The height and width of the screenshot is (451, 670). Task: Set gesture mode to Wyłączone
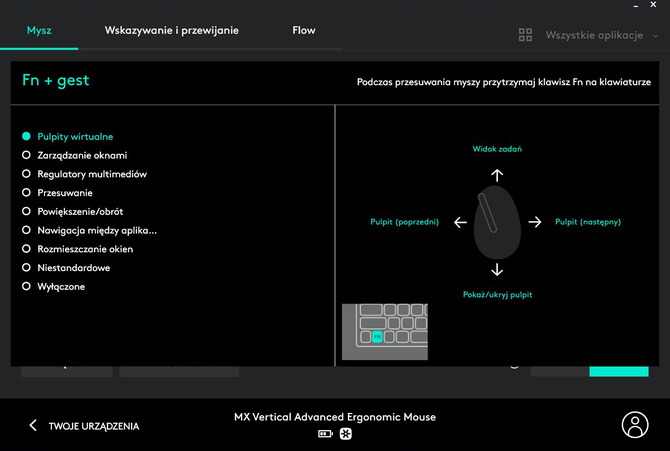pos(27,287)
